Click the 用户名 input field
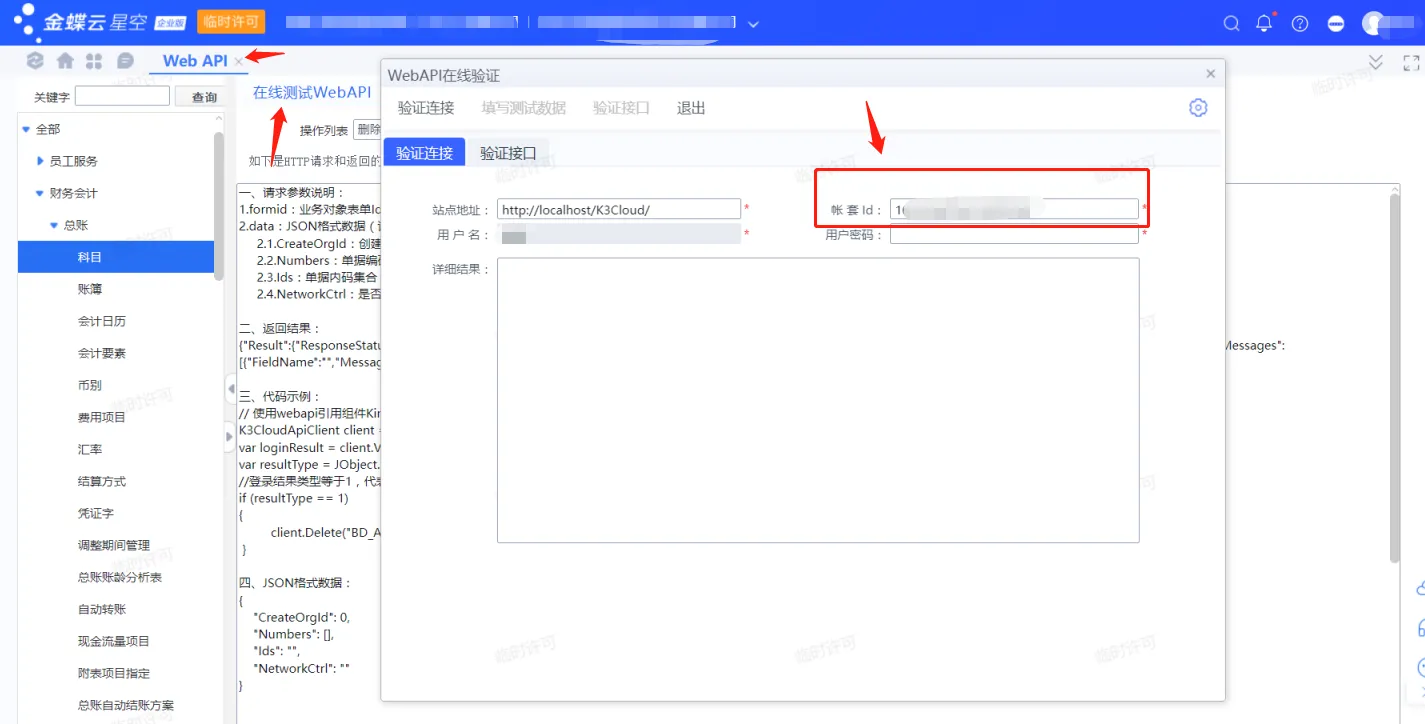The image size is (1425, 724). tap(619, 234)
